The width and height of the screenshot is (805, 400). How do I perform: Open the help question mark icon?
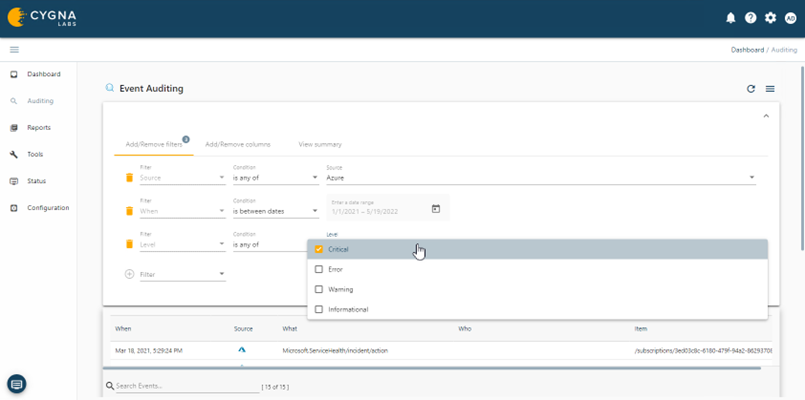point(751,18)
